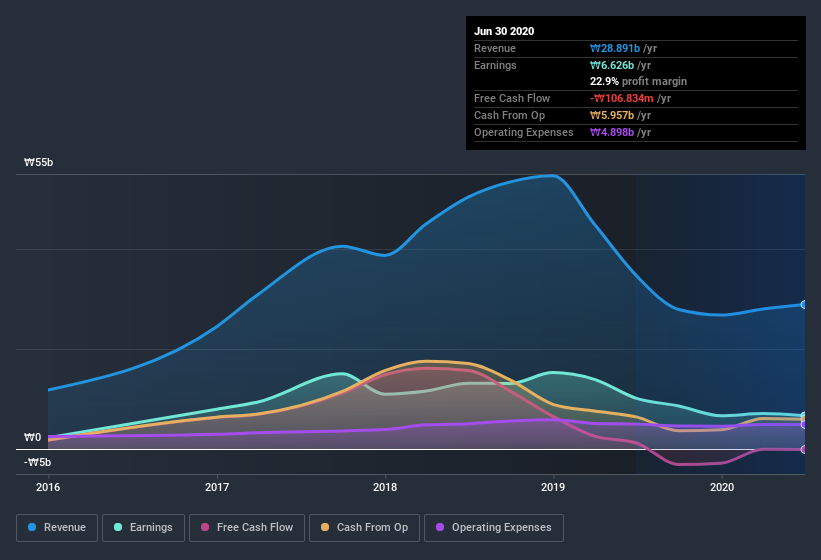Click the purple Operating Expenses legend dot
Image resolution: width=821 pixels, height=560 pixels.
click(x=440, y=527)
